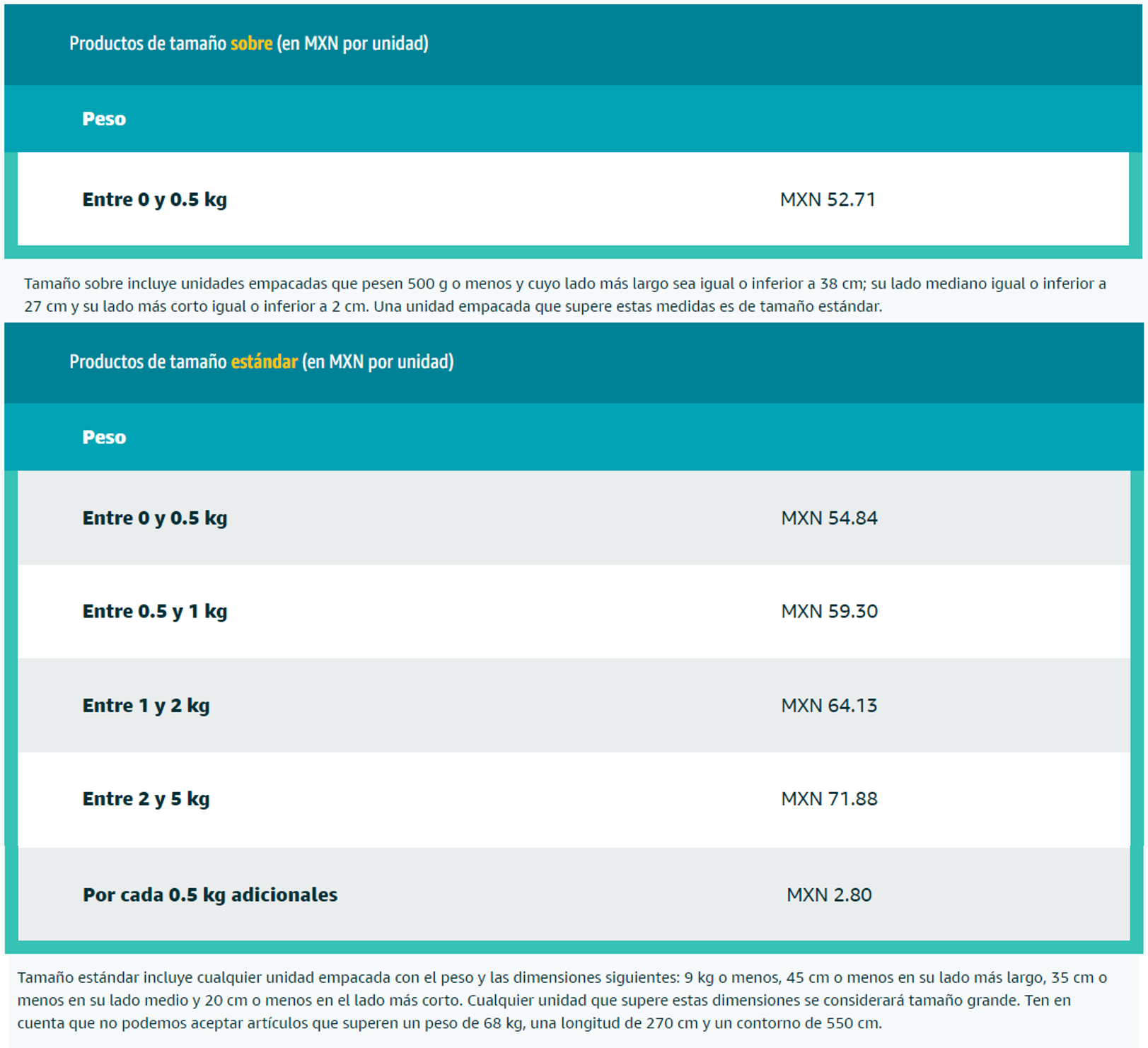This screenshot has width=1148, height=1048.
Task: Click the MXN 59.30 price
Action: pos(828,611)
